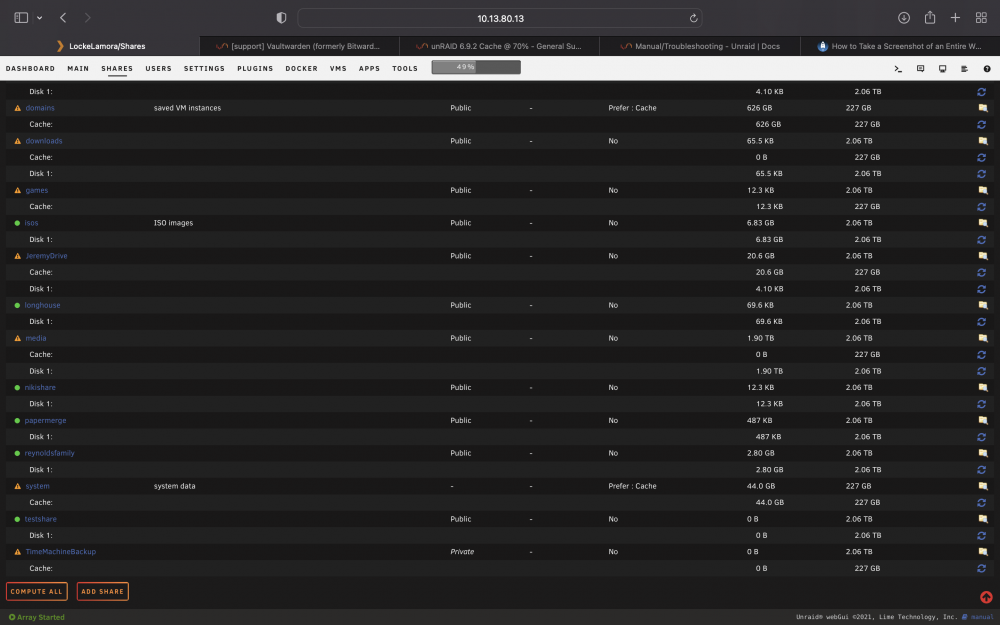Image resolution: width=1000 pixels, height=625 pixels.
Task: Open the DOCKER menu item
Action: coord(302,68)
